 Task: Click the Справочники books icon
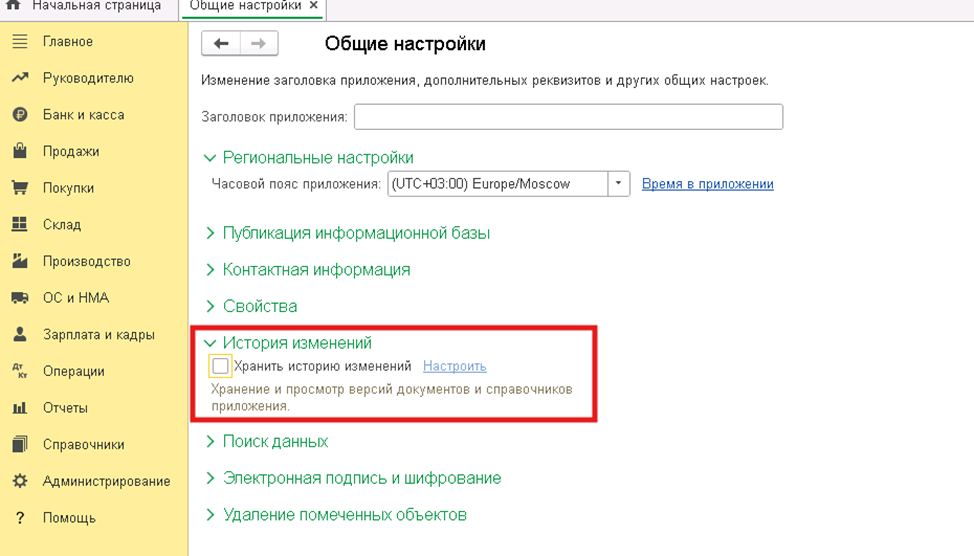click(20, 444)
